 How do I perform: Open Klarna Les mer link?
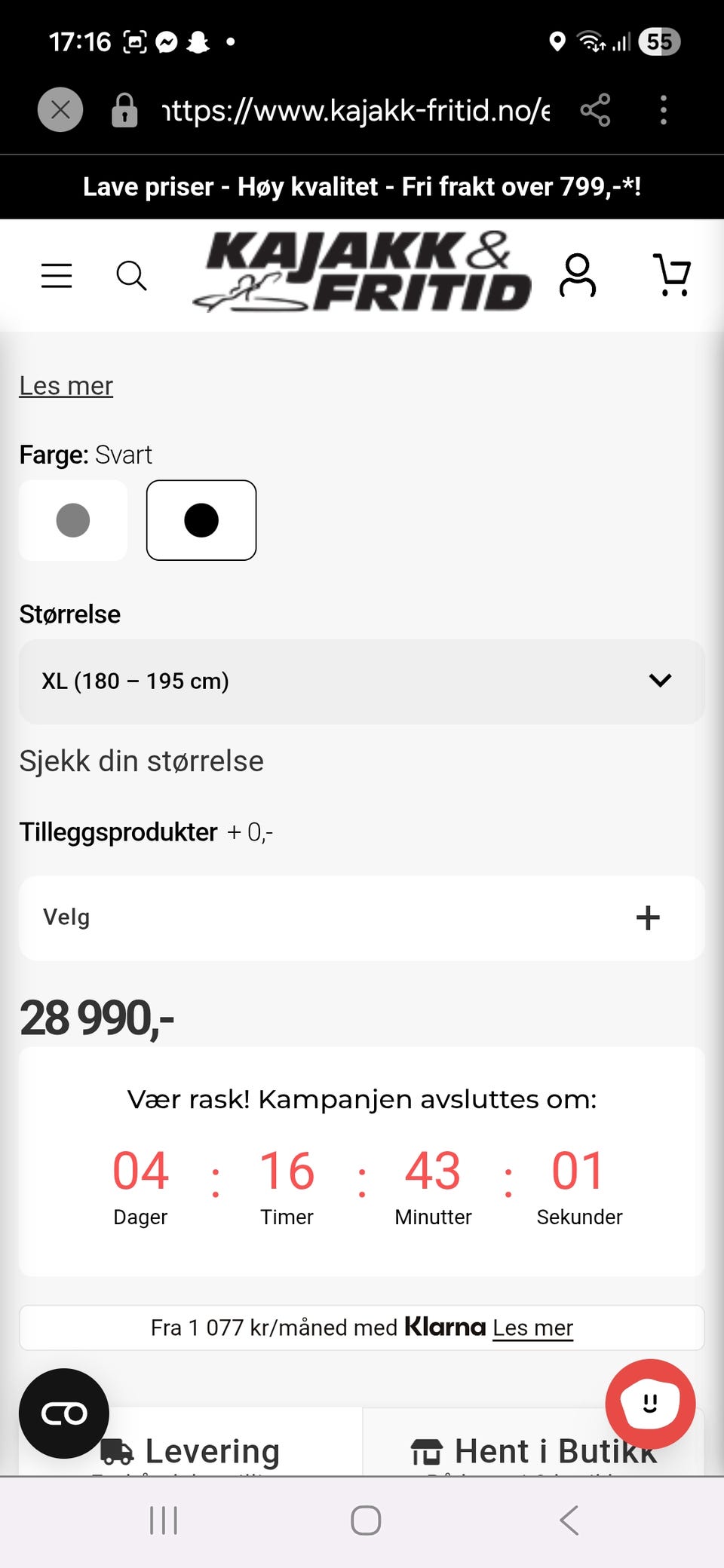[533, 1328]
